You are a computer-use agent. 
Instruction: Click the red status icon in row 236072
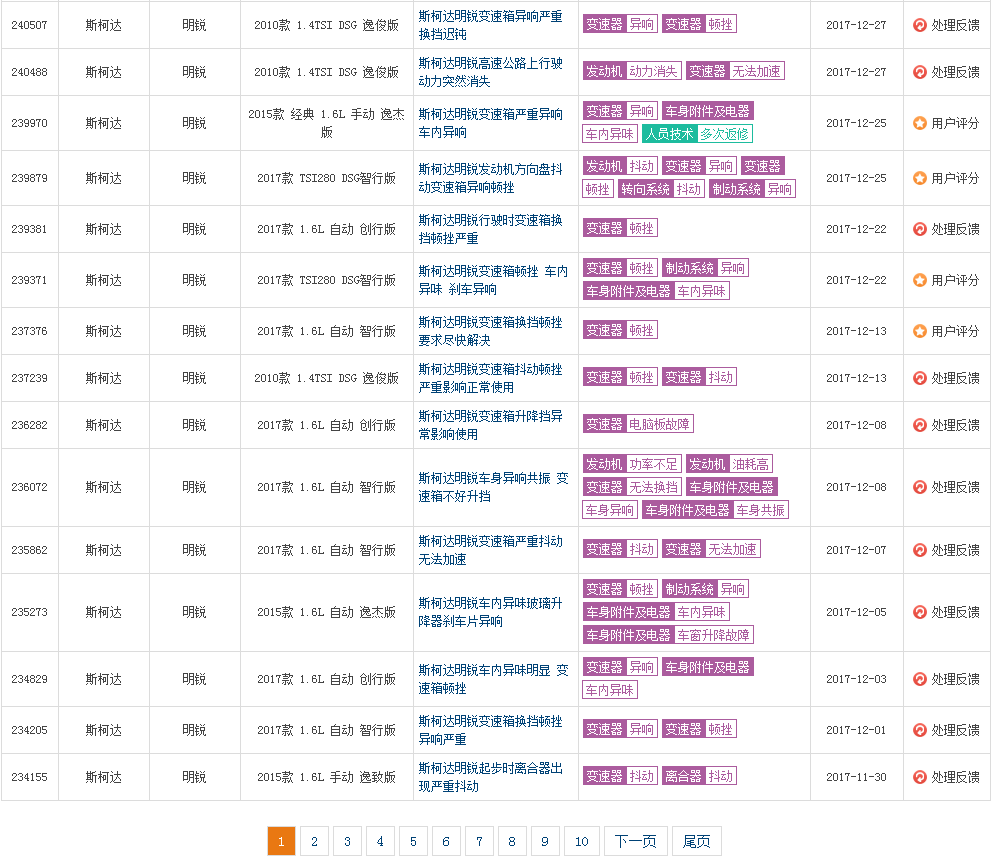click(920, 487)
